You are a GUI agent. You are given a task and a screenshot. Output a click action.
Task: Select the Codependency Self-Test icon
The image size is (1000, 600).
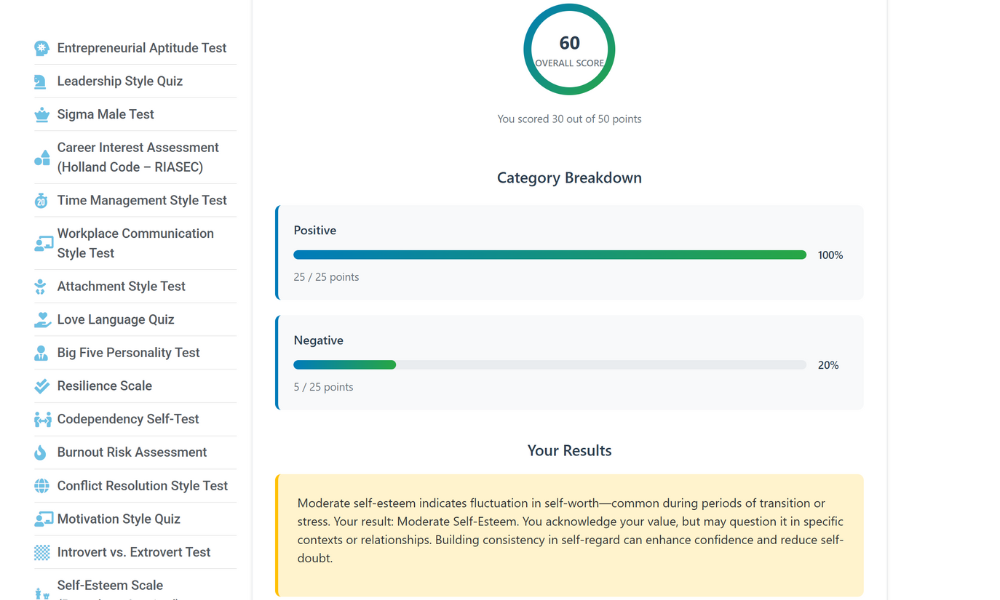[x=41, y=418]
